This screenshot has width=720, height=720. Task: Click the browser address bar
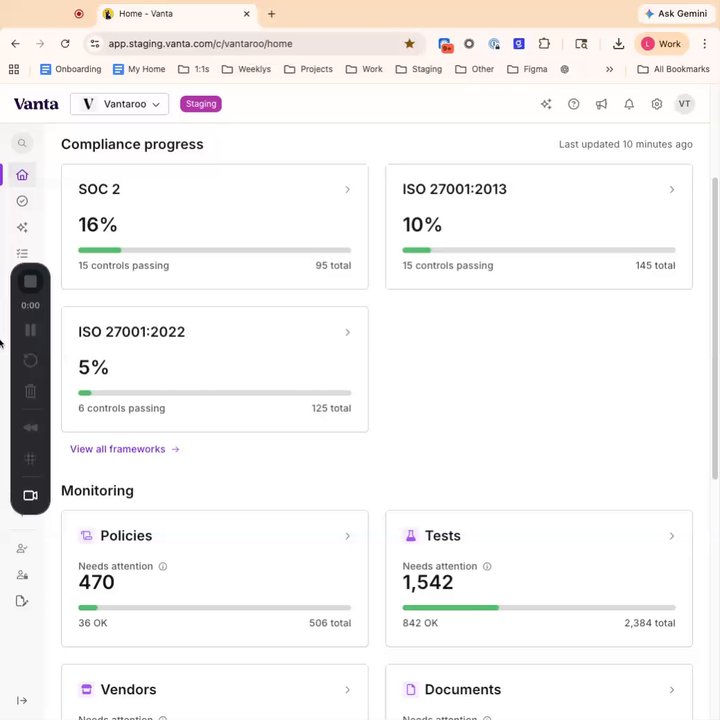pyautogui.click(x=250, y=44)
